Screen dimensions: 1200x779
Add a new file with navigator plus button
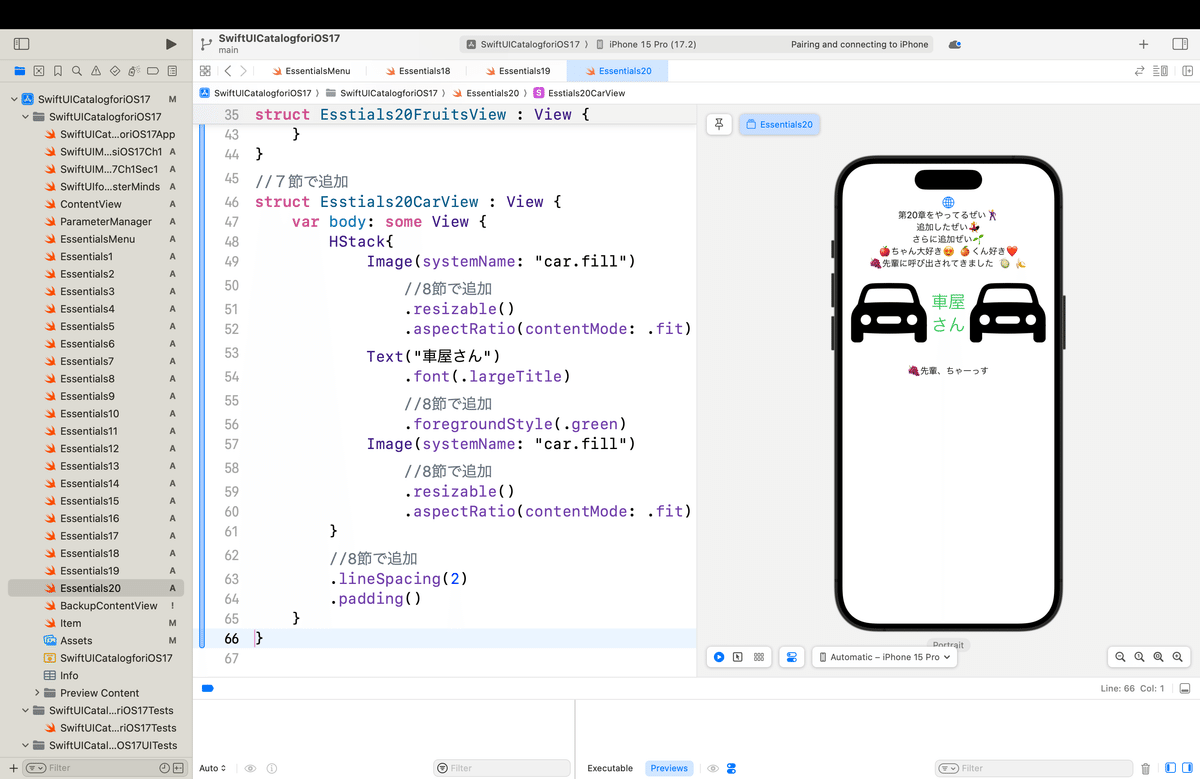(x=12, y=768)
